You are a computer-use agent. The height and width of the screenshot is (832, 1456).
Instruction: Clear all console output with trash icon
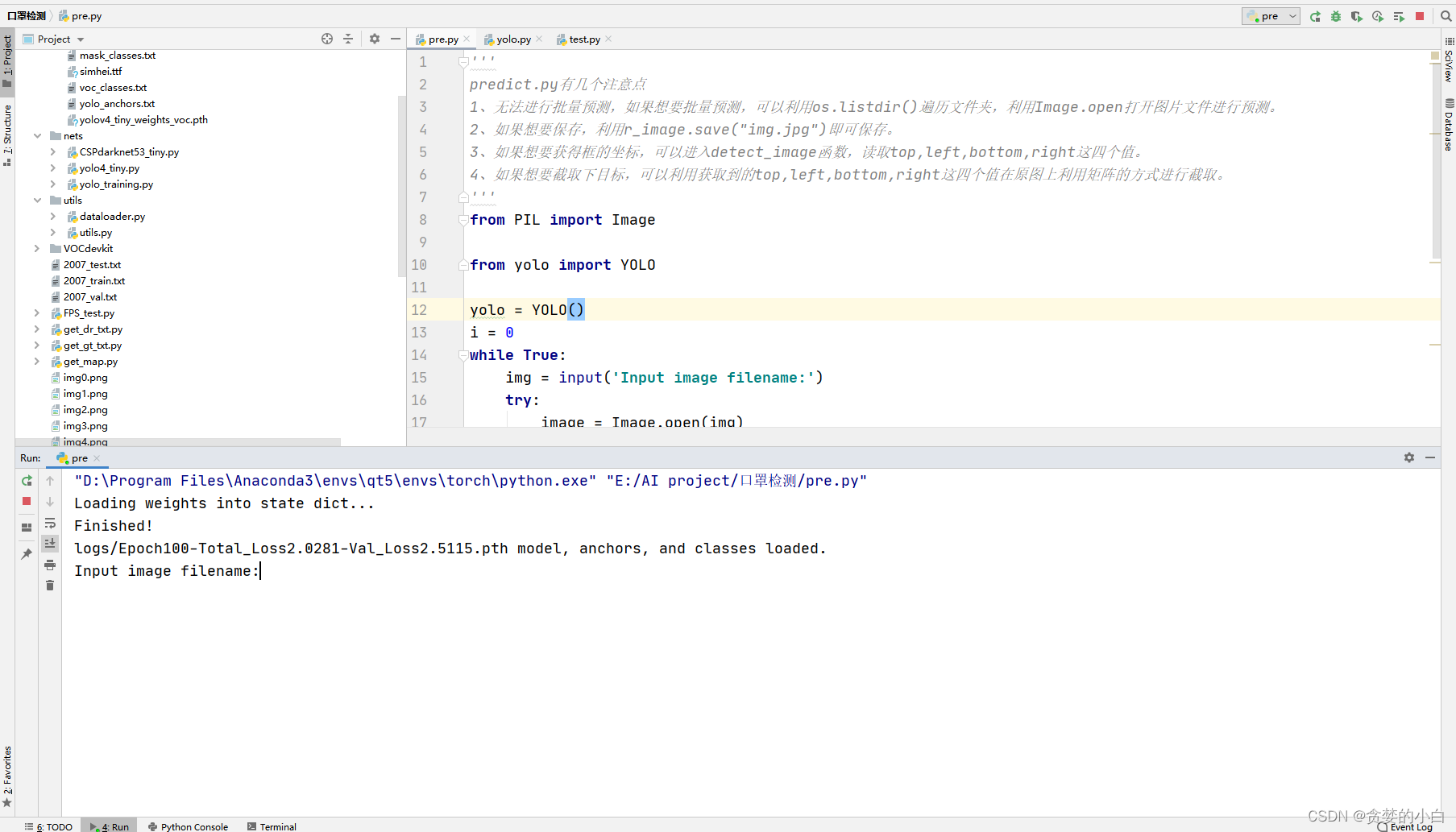tap(50, 586)
